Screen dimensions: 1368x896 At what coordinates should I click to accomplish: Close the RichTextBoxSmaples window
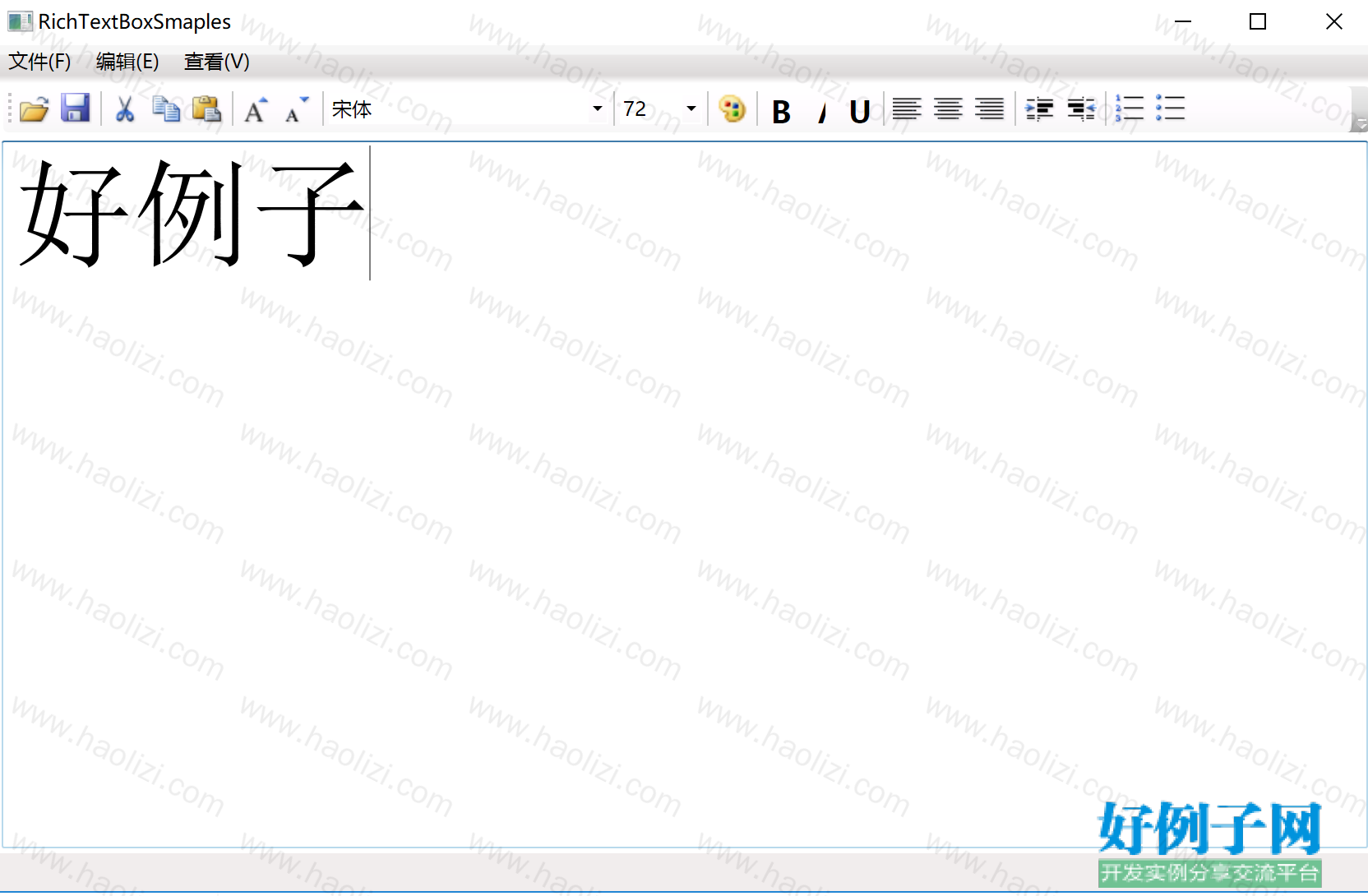pos(1333,21)
